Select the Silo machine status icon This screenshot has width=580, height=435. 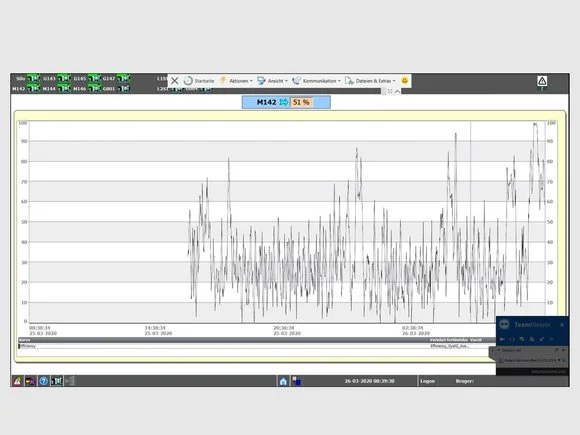(33, 78)
